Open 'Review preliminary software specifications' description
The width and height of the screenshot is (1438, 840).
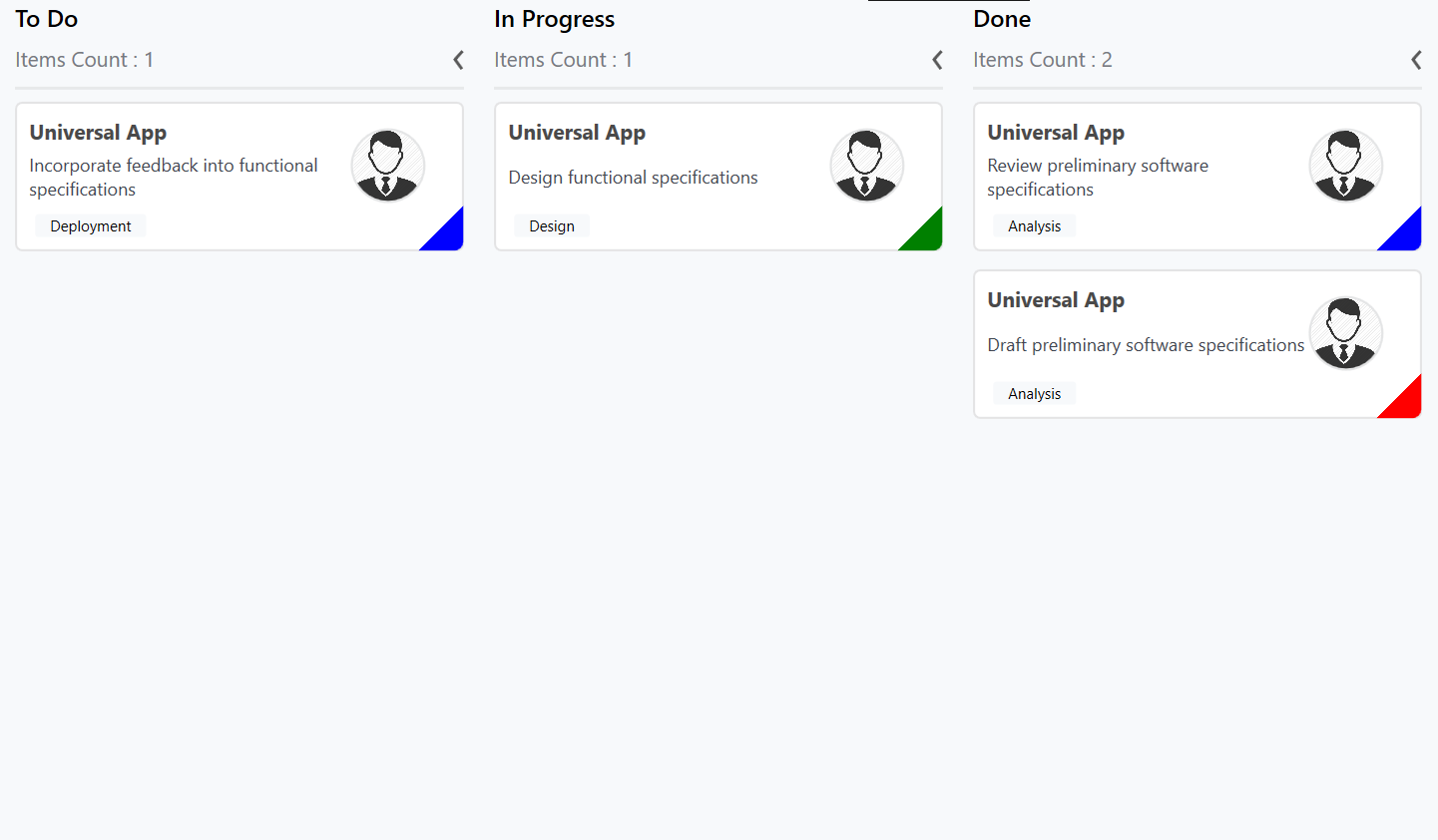[1098, 178]
